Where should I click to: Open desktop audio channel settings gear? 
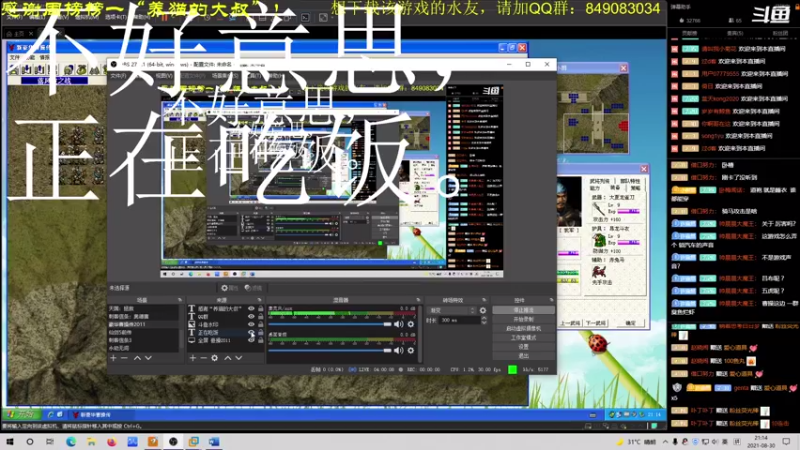click(x=410, y=350)
